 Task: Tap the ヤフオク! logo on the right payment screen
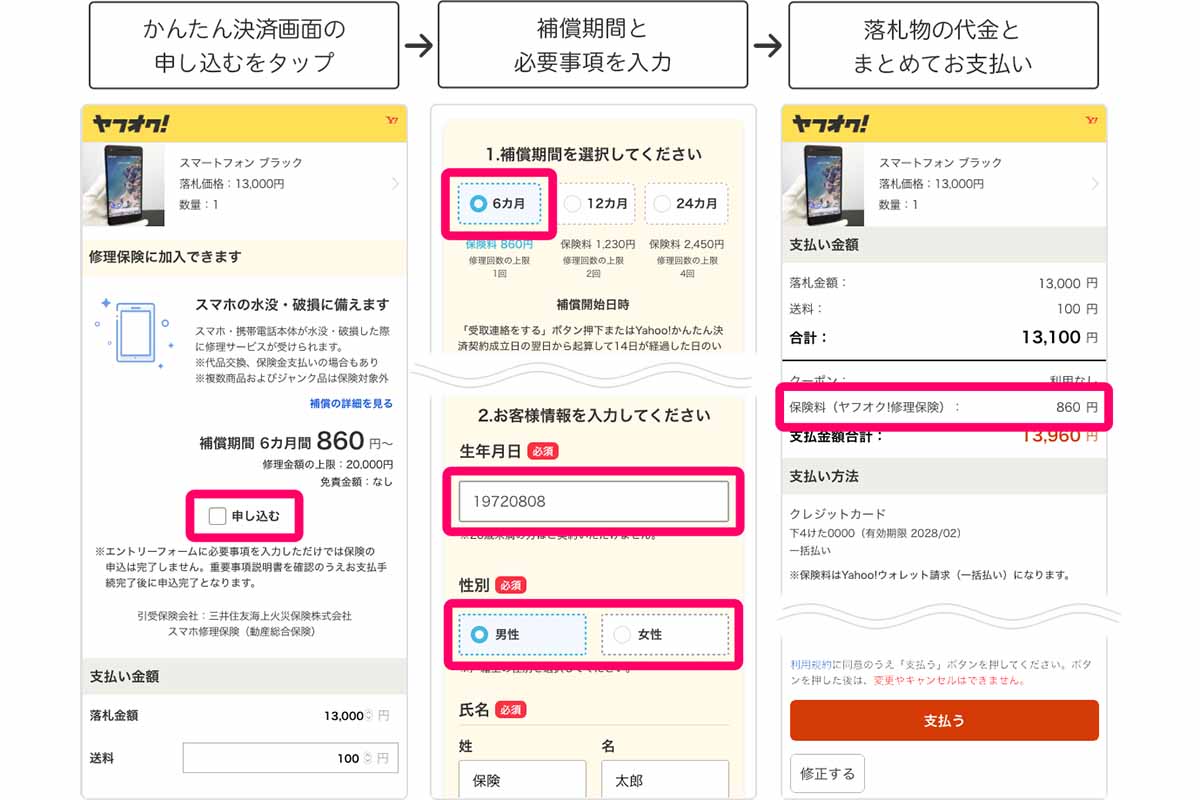click(830, 124)
